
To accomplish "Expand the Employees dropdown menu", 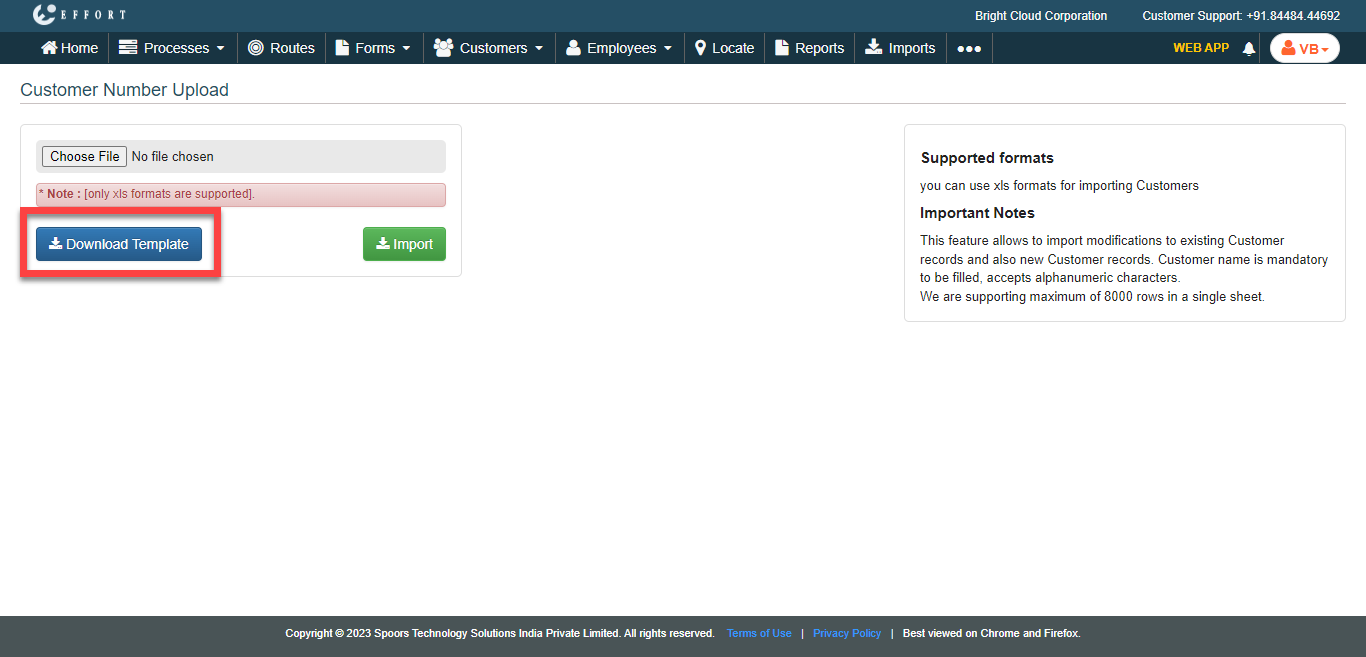I will click(x=619, y=48).
